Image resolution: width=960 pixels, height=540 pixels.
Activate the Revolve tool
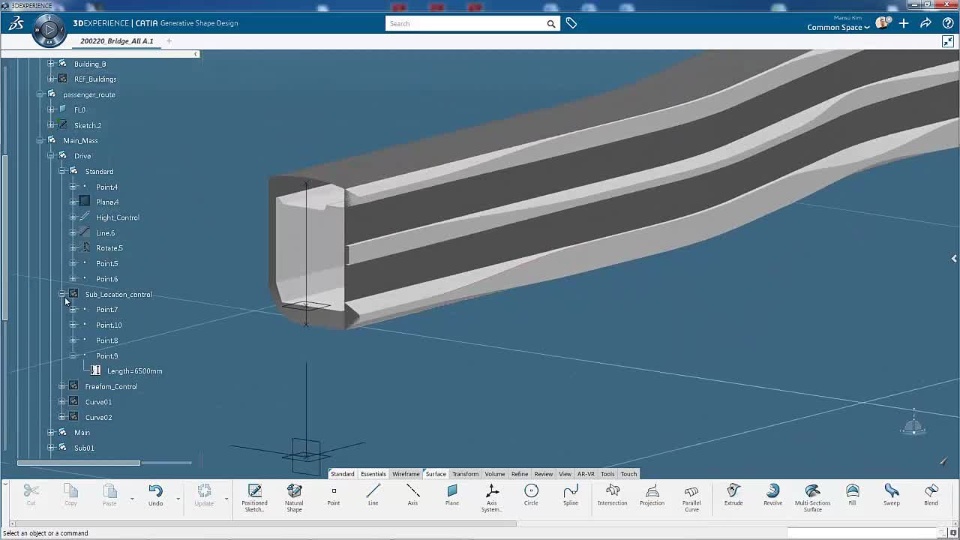click(773, 495)
